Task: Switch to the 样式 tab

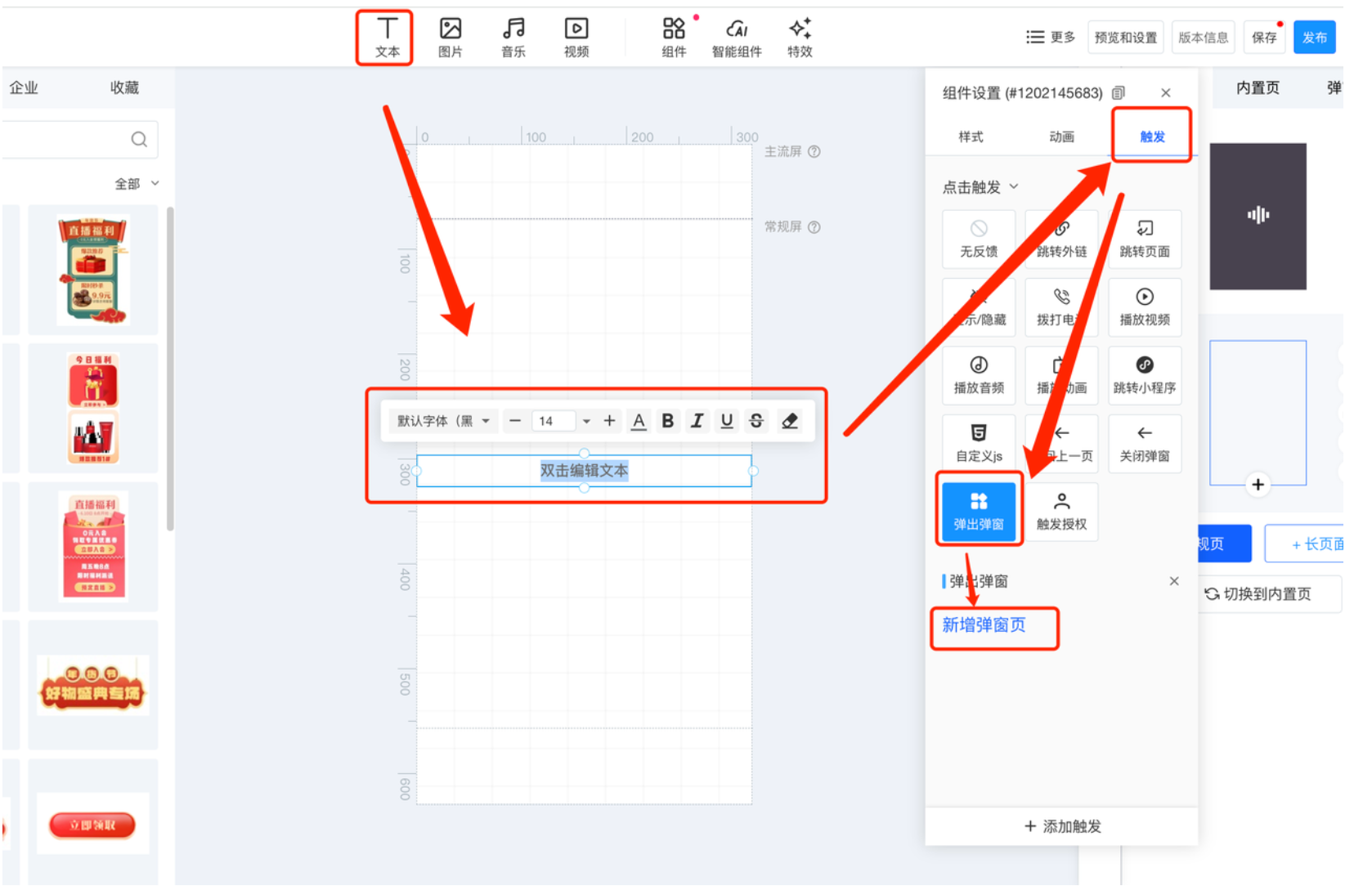Action: click(971, 136)
